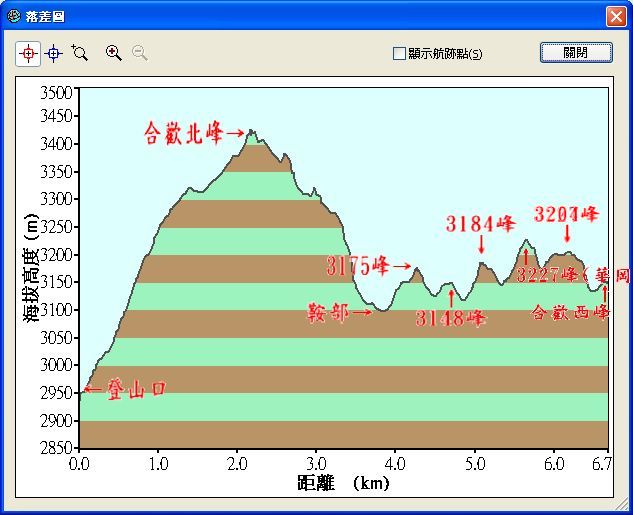Select the red crosshair cursor tool
The height and width of the screenshot is (515, 633).
[28, 53]
